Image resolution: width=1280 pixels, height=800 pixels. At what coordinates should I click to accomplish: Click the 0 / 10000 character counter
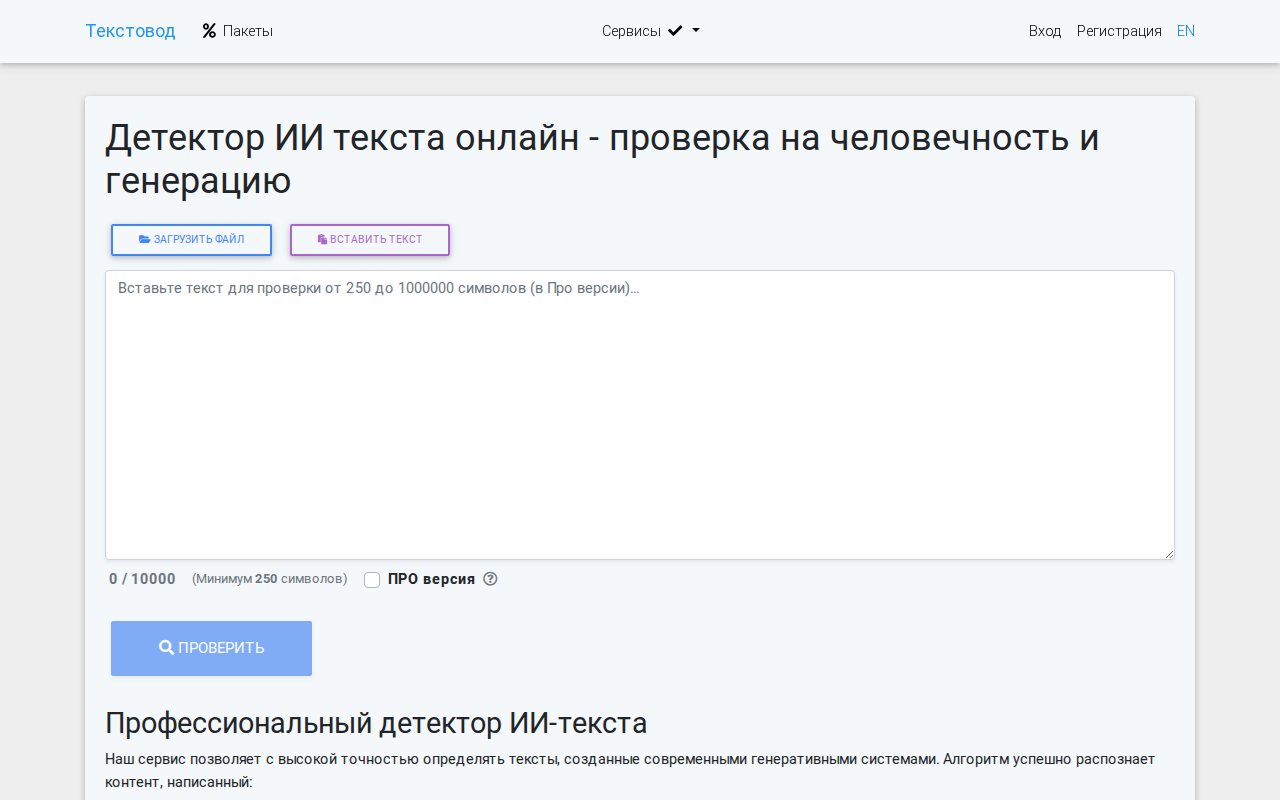142,579
